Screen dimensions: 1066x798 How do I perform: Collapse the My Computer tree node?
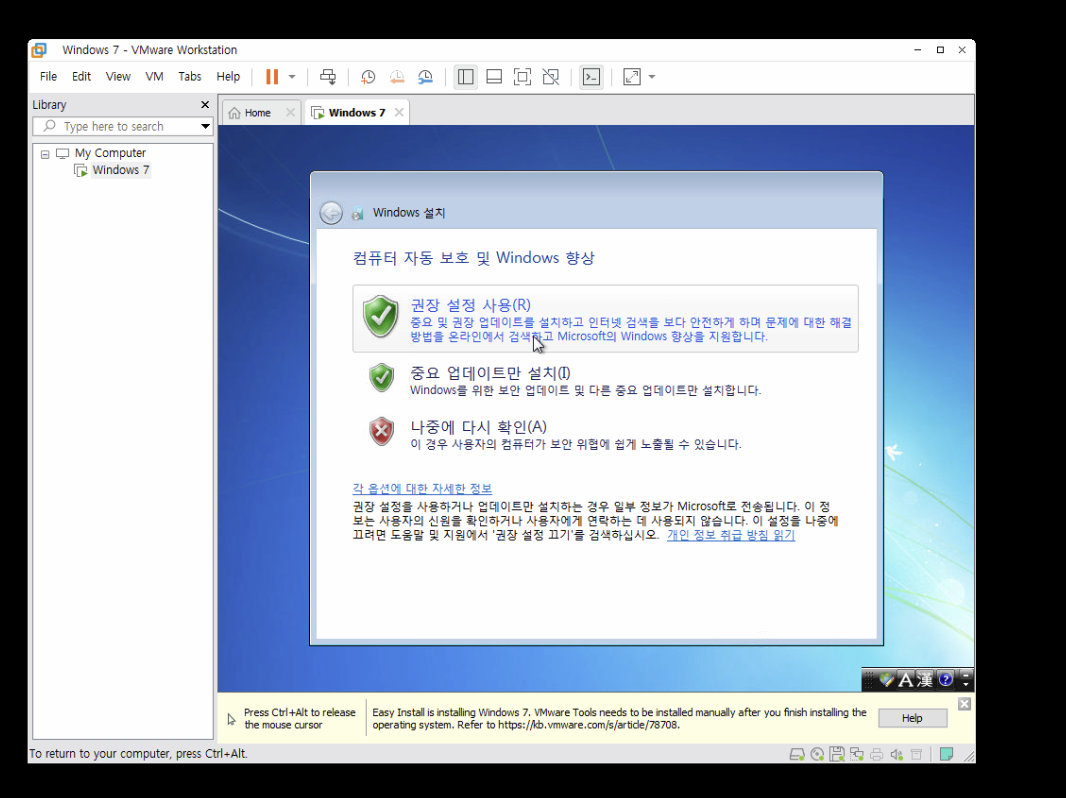coord(45,154)
